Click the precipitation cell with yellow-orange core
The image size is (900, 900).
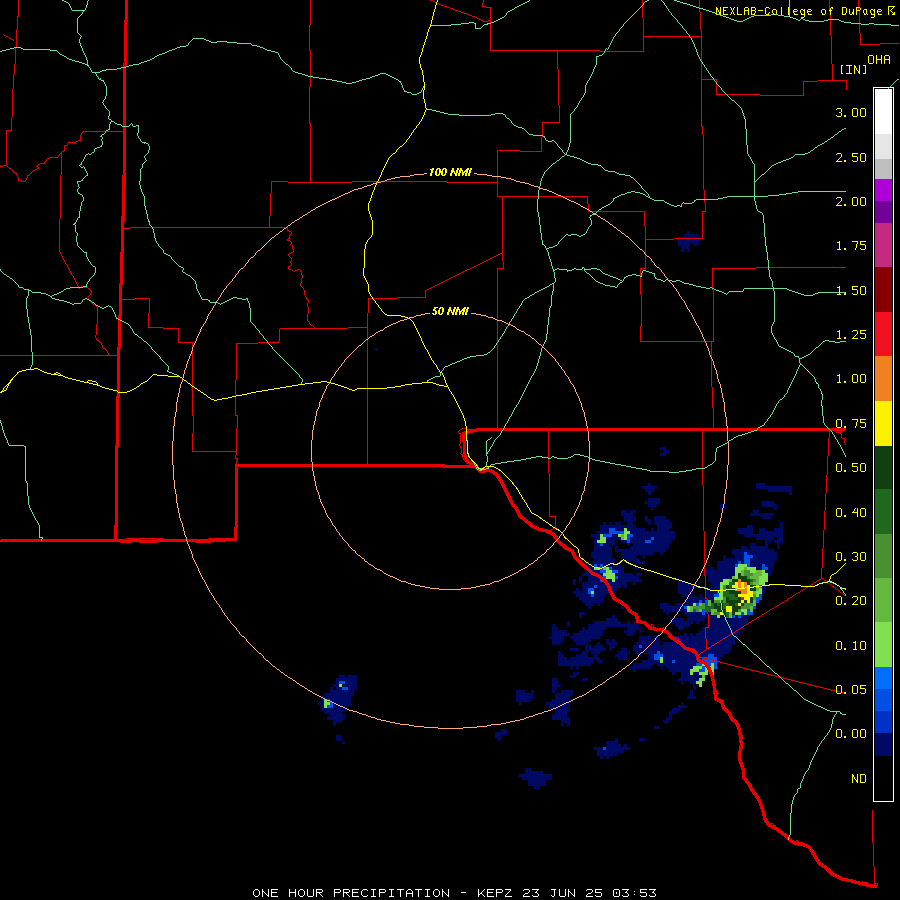click(739, 591)
